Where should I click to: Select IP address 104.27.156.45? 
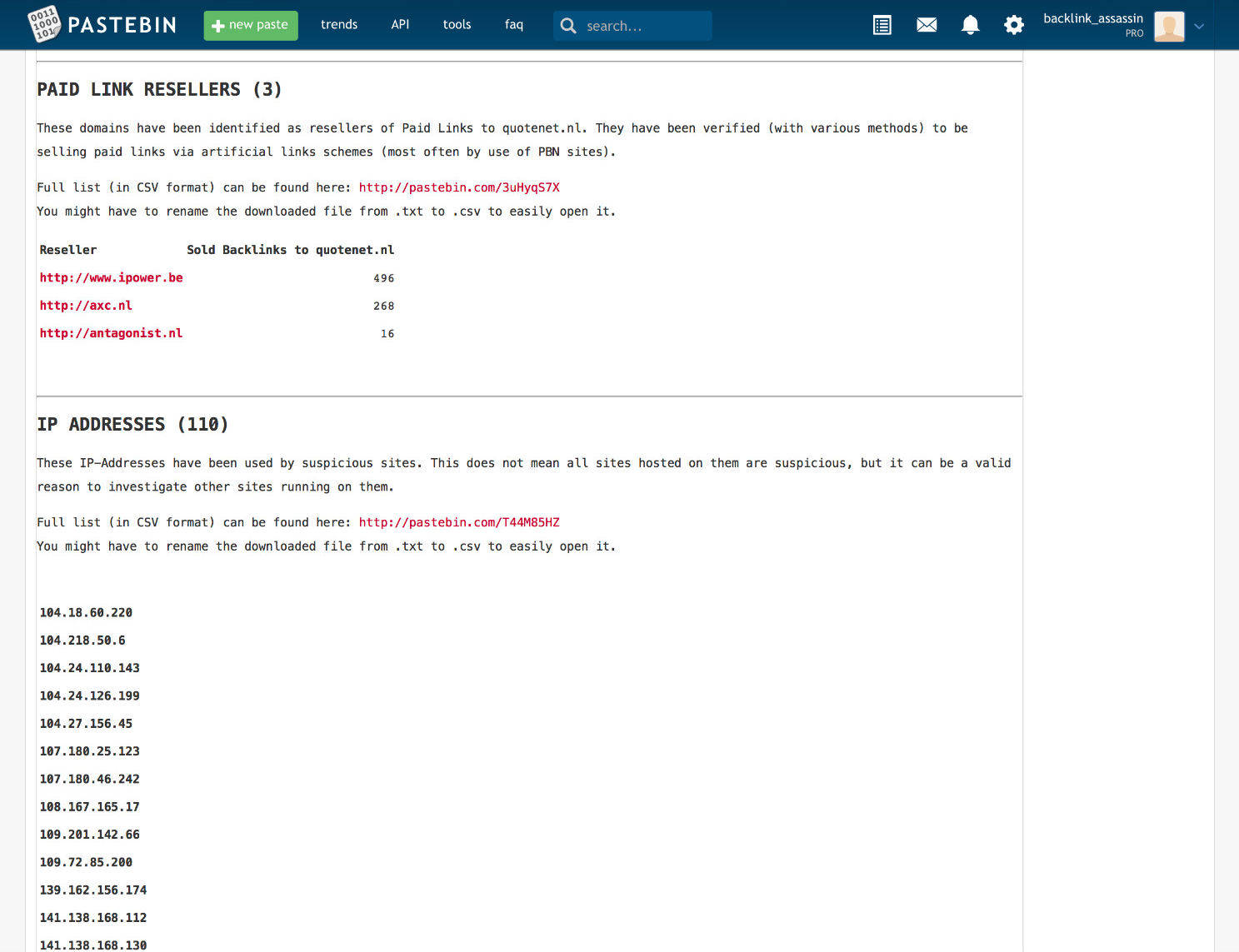tap(86, 724)
